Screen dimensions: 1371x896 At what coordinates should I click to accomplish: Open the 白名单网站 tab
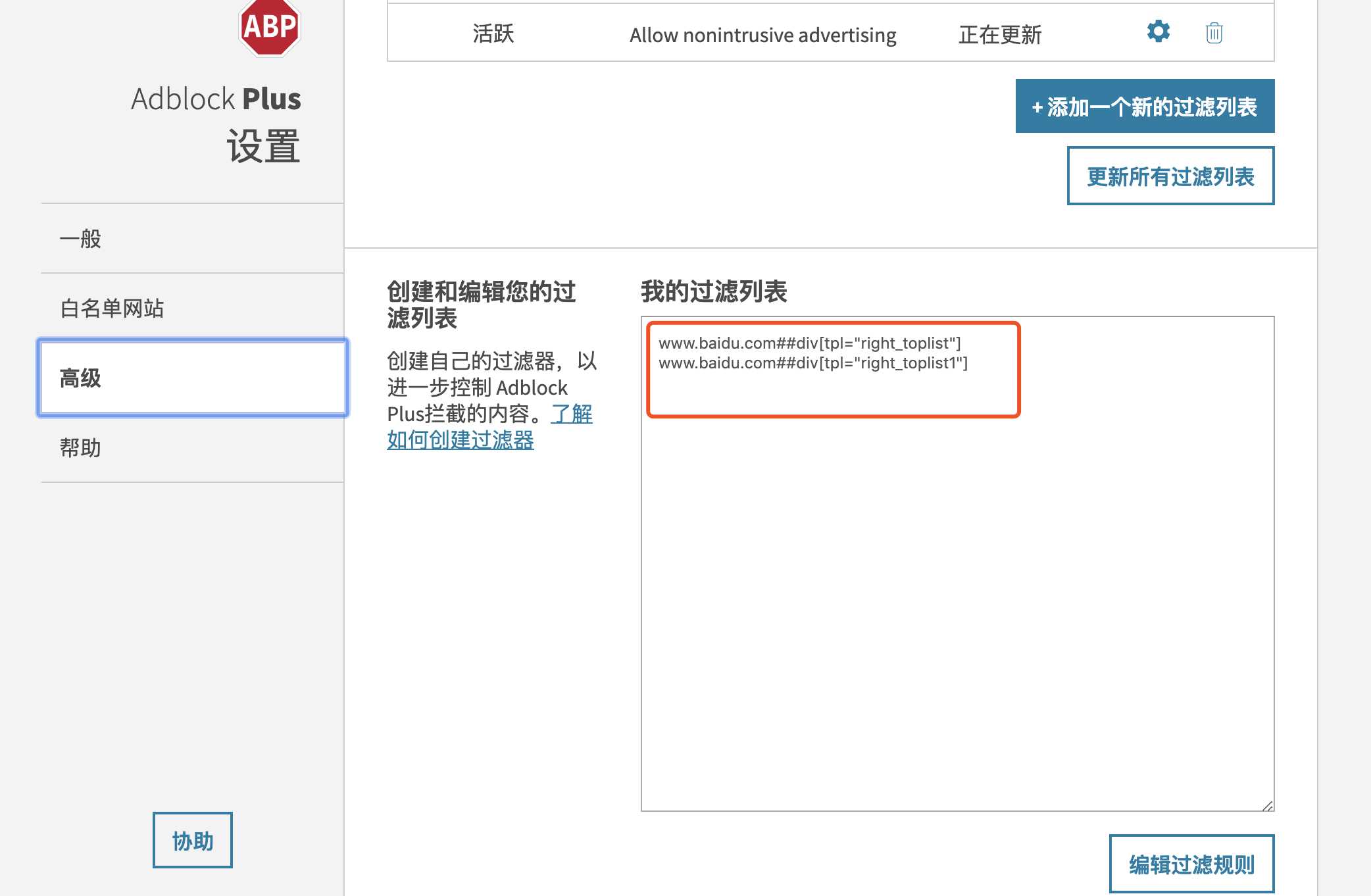tap(192, 308)
